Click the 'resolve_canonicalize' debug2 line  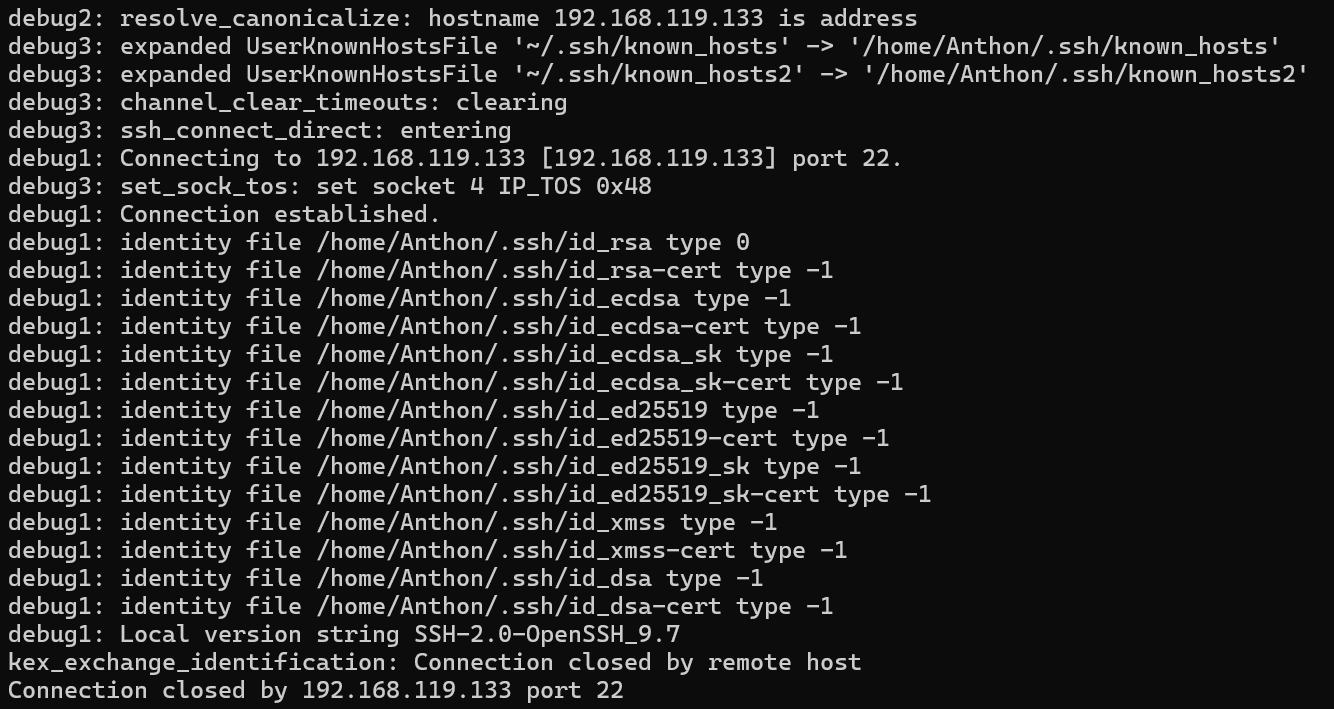click(x=462, y=18)
